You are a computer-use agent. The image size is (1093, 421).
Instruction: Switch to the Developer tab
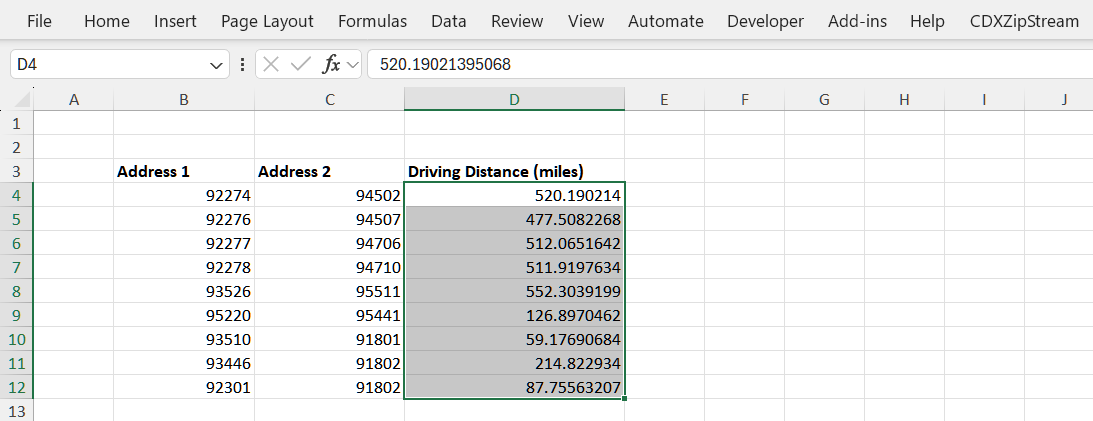tap(765, 21)
